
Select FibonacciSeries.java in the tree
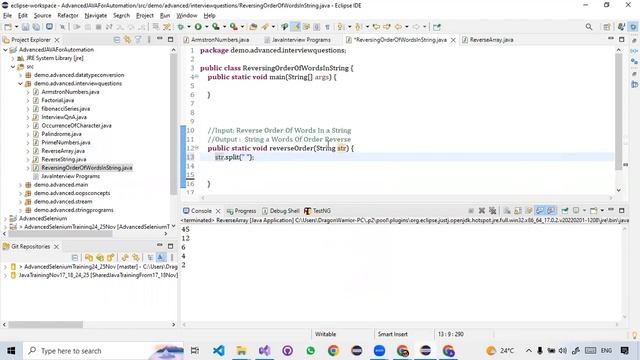(x=65, y=109)
